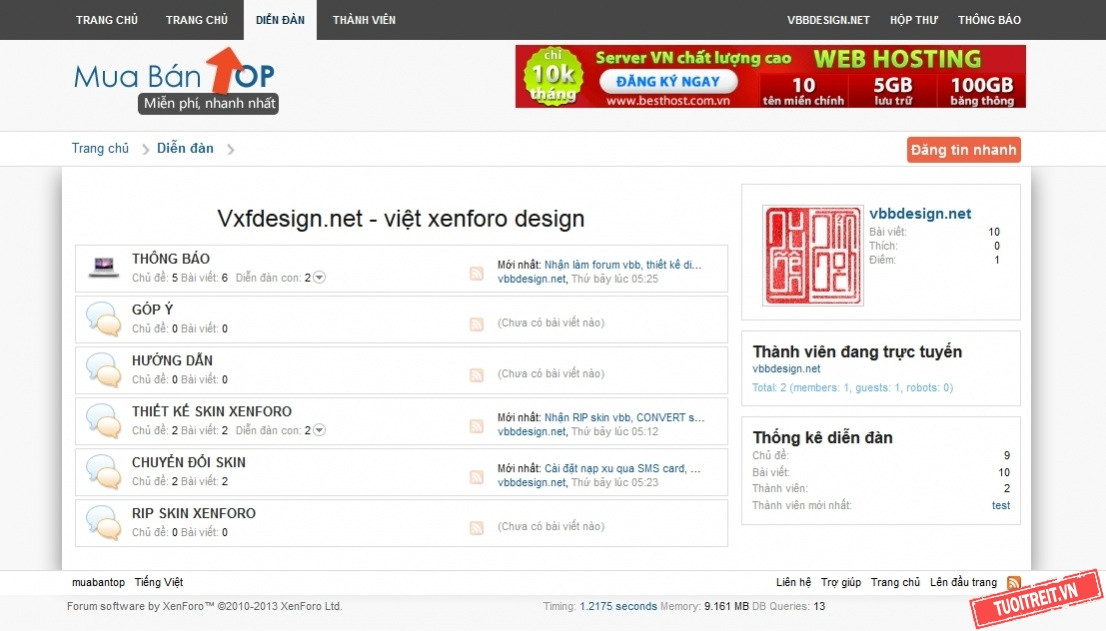
Task: Open THÔNG BÁO alerts in top navigation
Action: (x=989, y=20)
